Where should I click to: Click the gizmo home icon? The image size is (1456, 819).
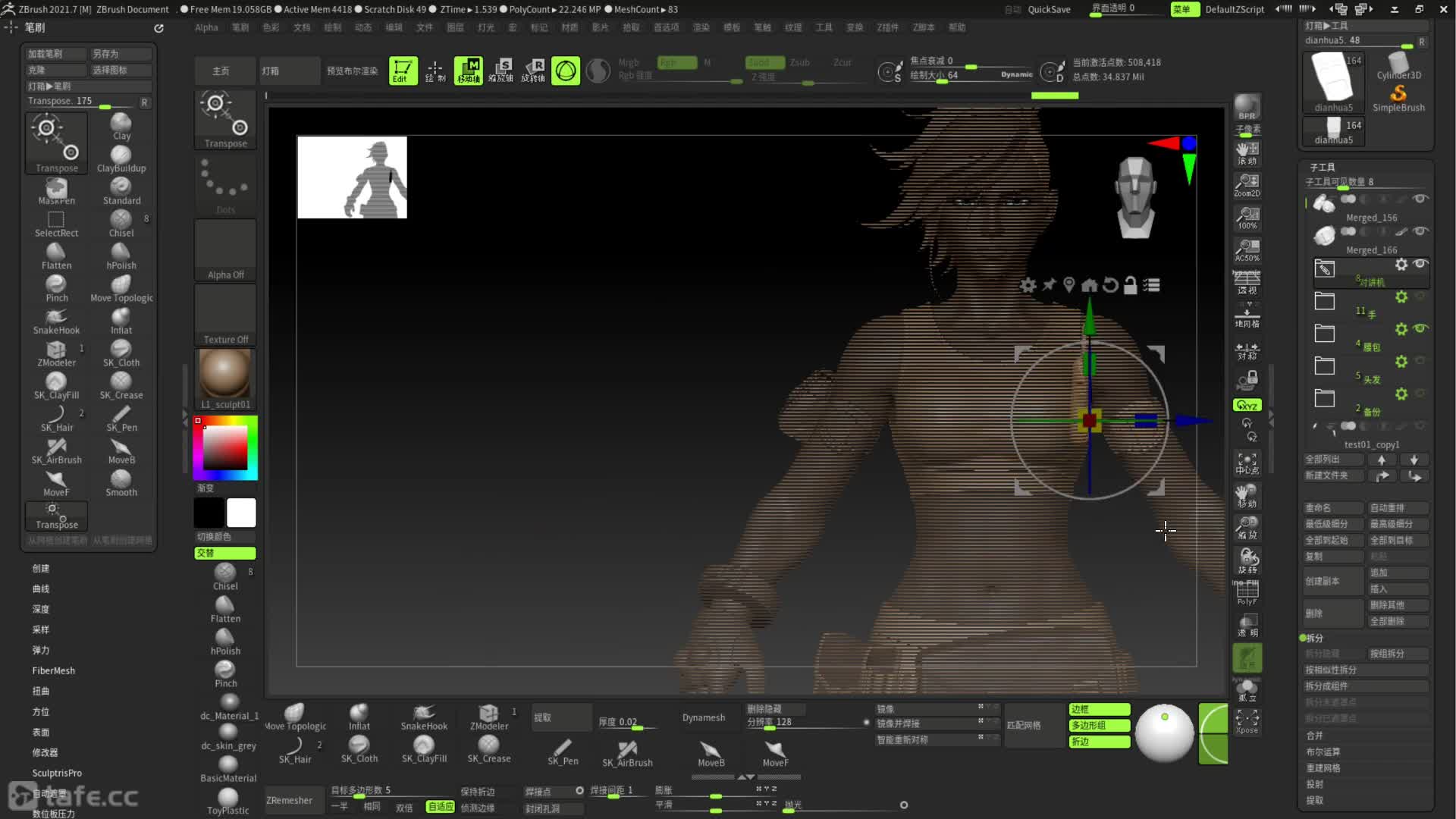click(1089, 285)
